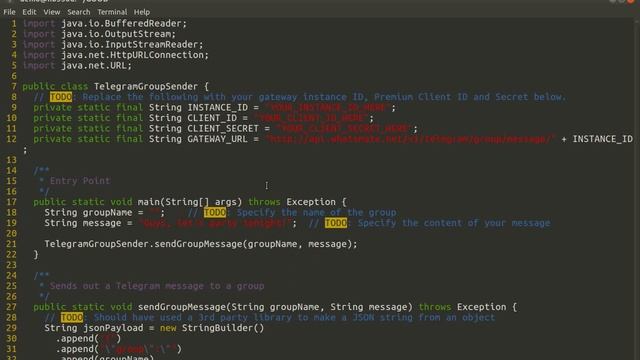Click line number 20 in the gutter
This screenshot has height=360, width=640.
11,233
